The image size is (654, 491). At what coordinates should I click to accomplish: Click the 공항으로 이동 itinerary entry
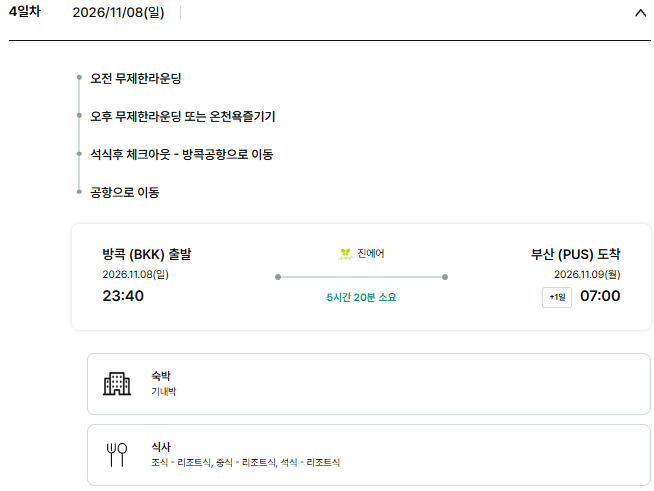coord(125,192)
